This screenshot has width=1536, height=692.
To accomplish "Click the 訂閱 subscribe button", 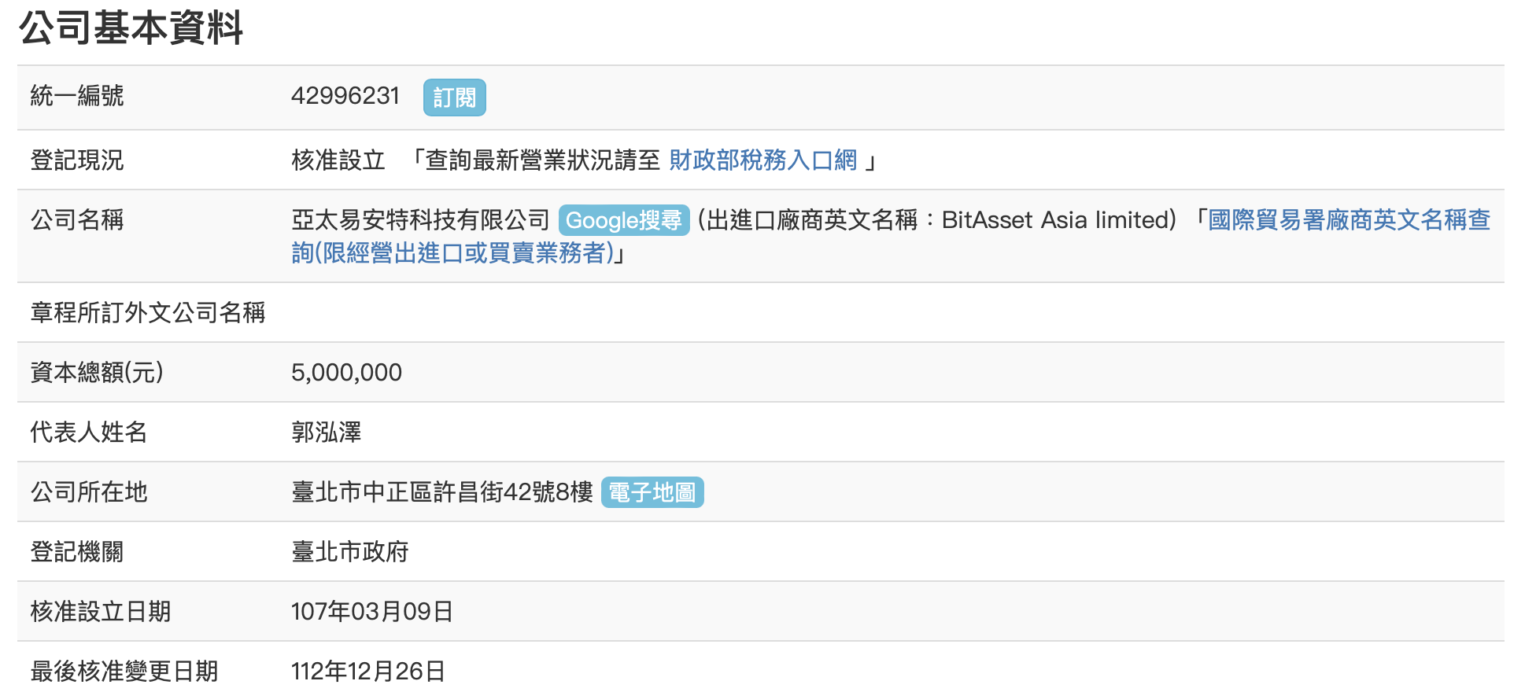I will click(x=454, y=97).
